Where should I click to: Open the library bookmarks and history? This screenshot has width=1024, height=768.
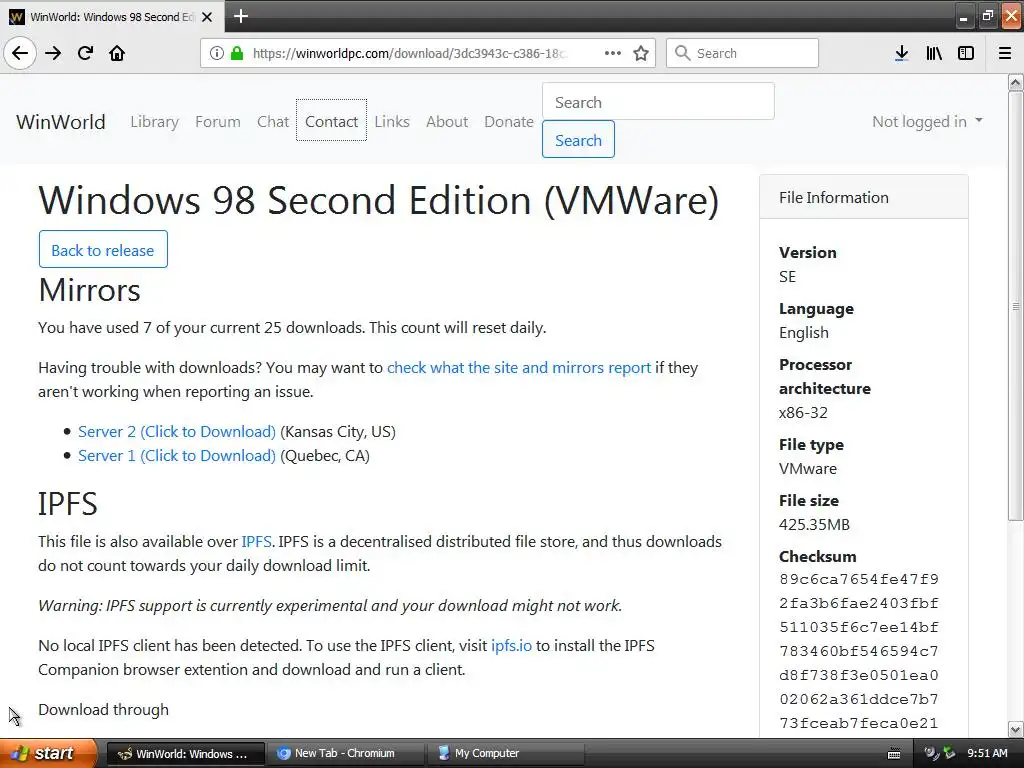(x=934, y=53)
